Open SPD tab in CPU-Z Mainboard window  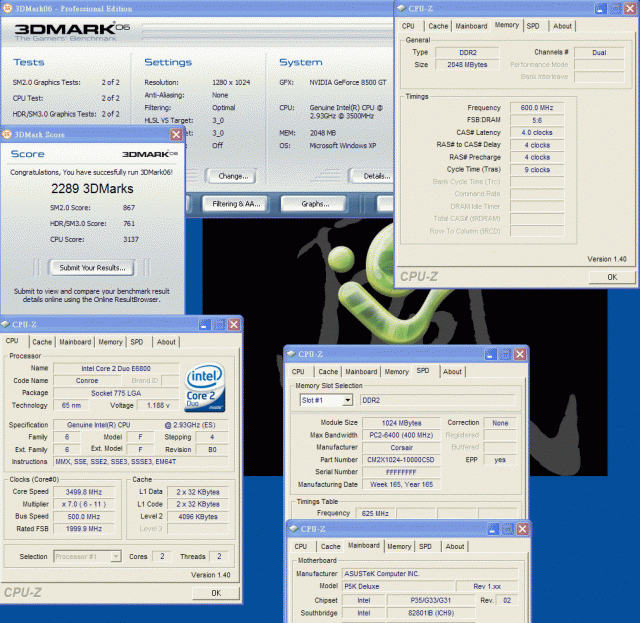(425, 547)
